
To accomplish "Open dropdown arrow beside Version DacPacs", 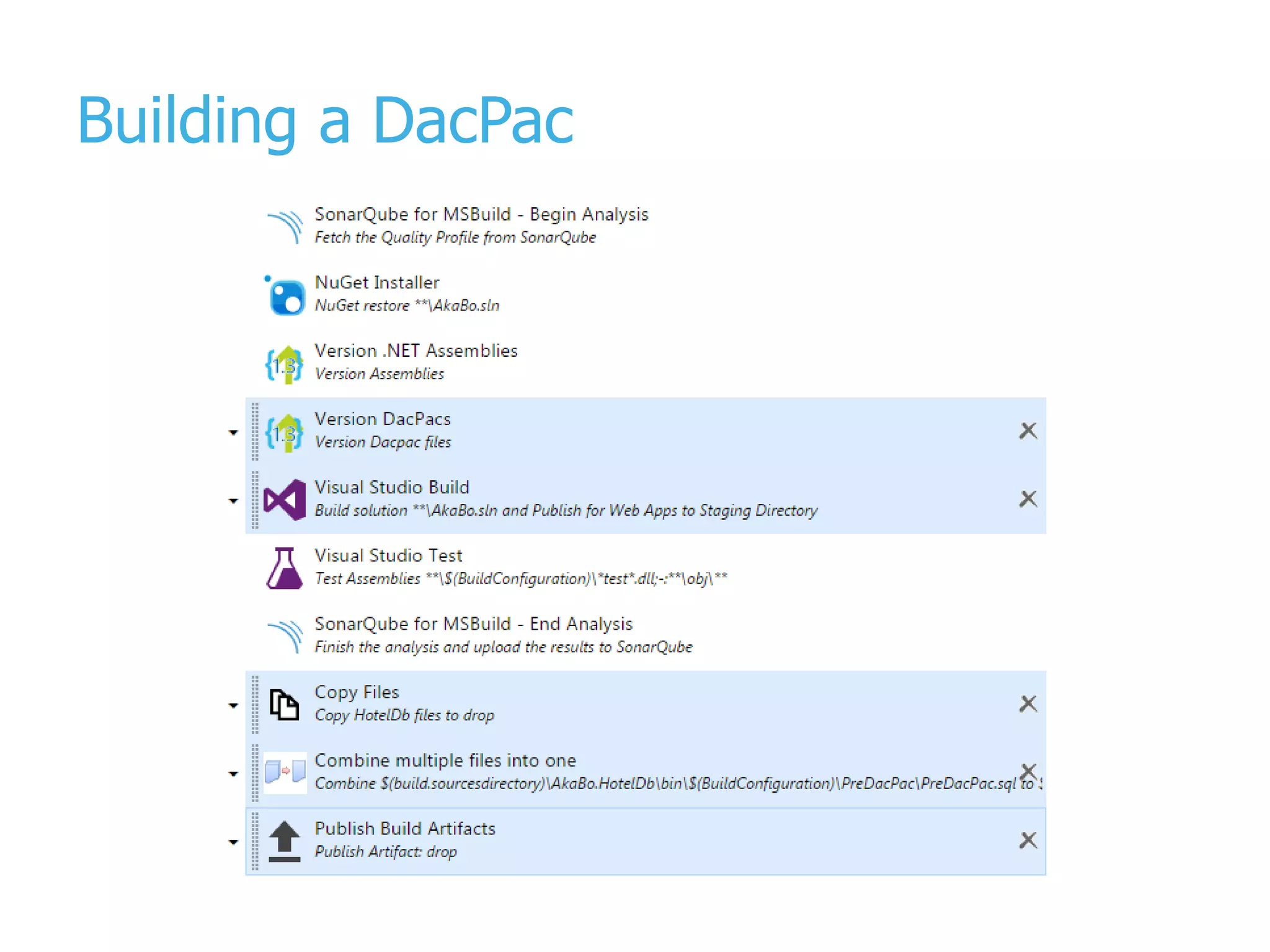I will [x=233, y=433].
